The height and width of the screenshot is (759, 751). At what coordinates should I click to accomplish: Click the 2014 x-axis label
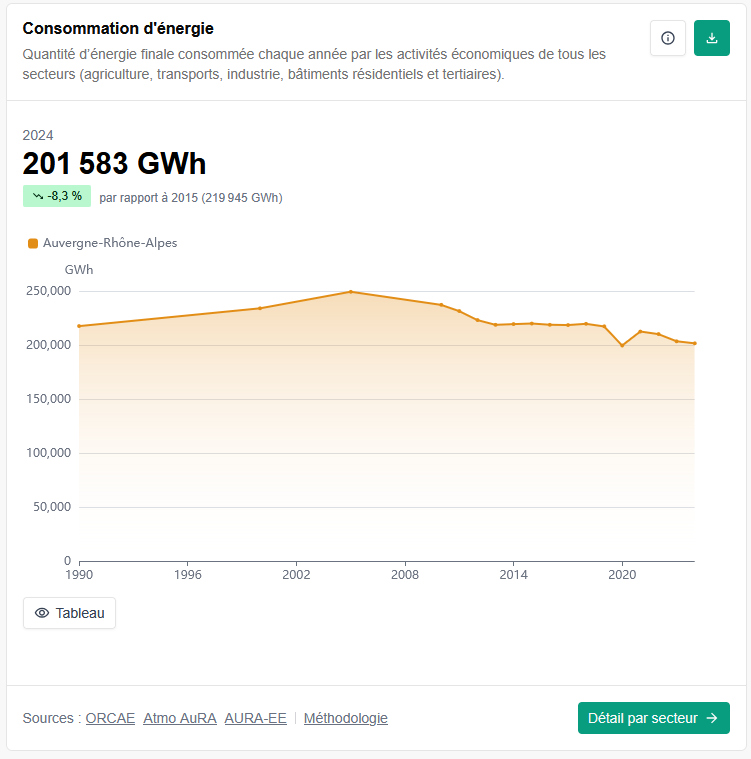pos(513,575)
